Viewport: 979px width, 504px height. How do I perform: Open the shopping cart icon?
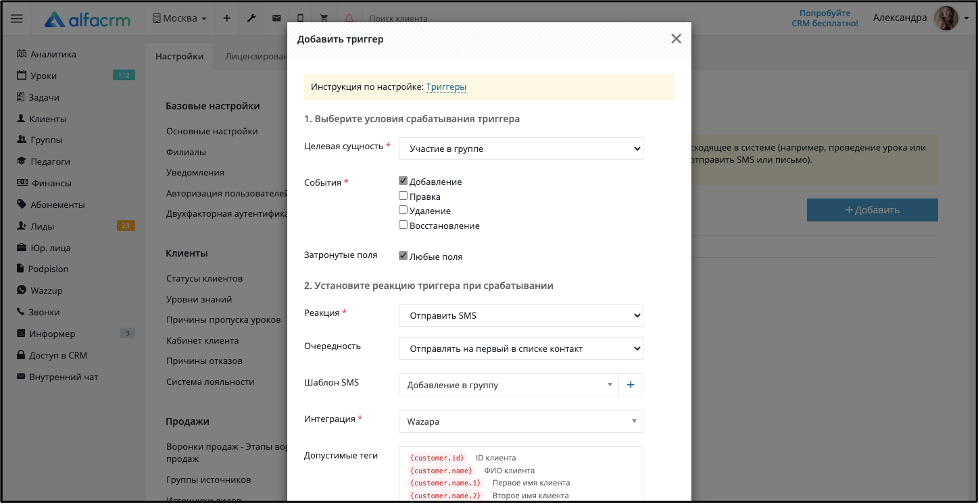[x=324, y=19]
